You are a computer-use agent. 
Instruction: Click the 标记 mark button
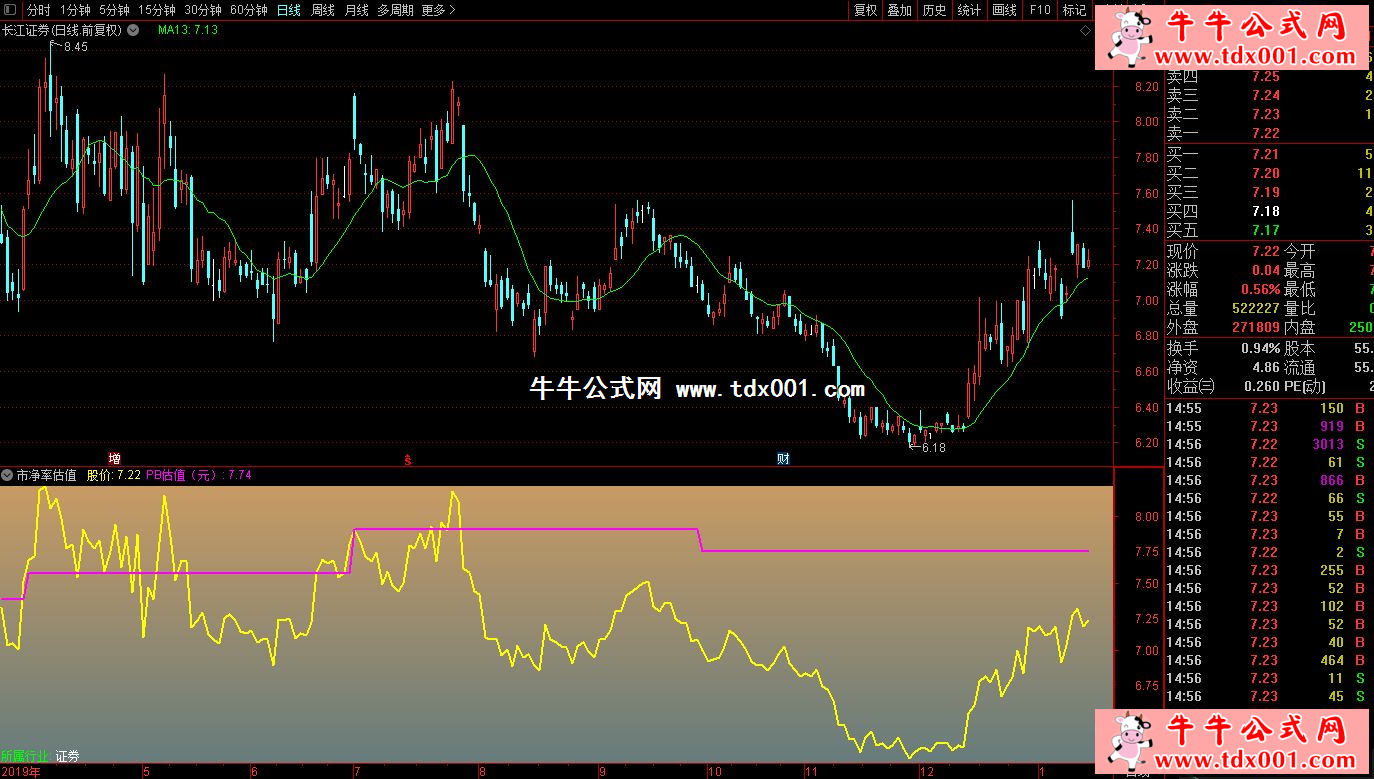[x=1074, y=10]
